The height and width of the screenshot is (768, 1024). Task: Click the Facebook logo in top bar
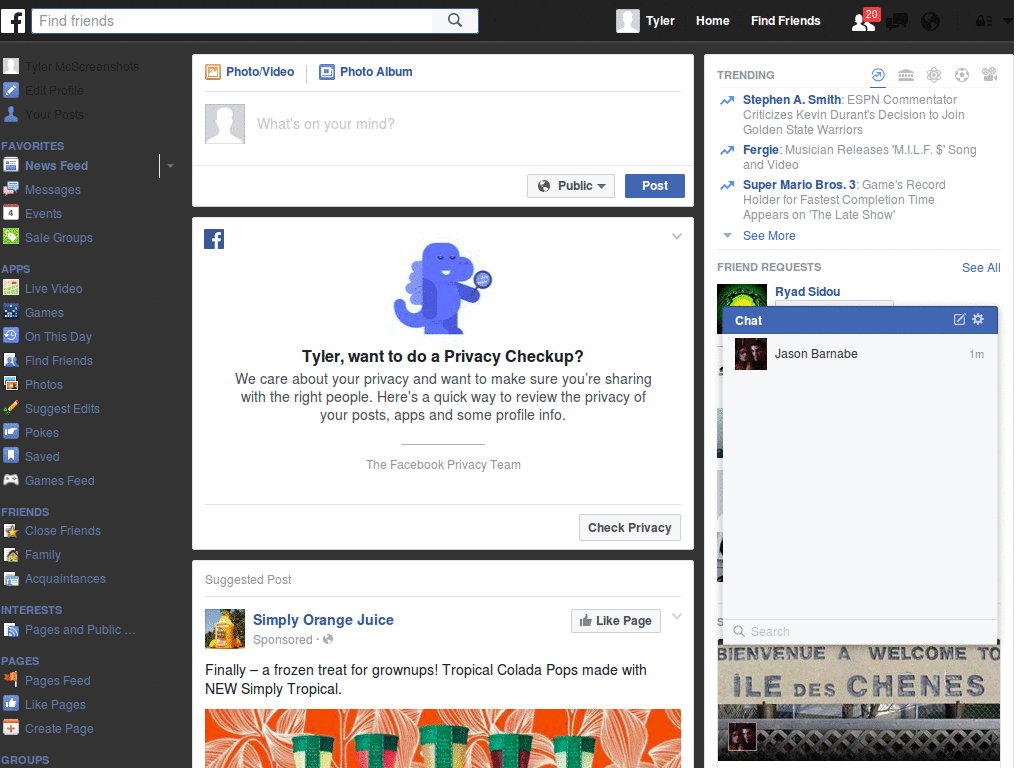(12, 21)
